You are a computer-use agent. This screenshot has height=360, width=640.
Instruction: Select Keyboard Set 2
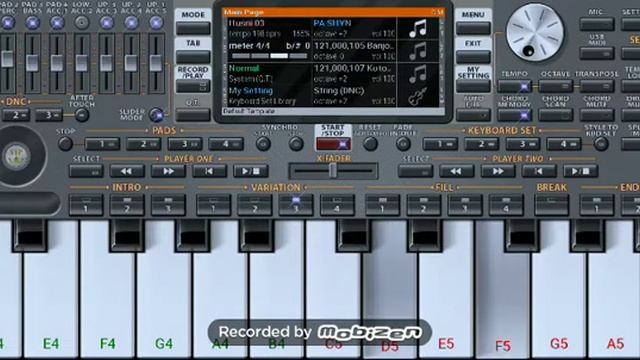481,144
